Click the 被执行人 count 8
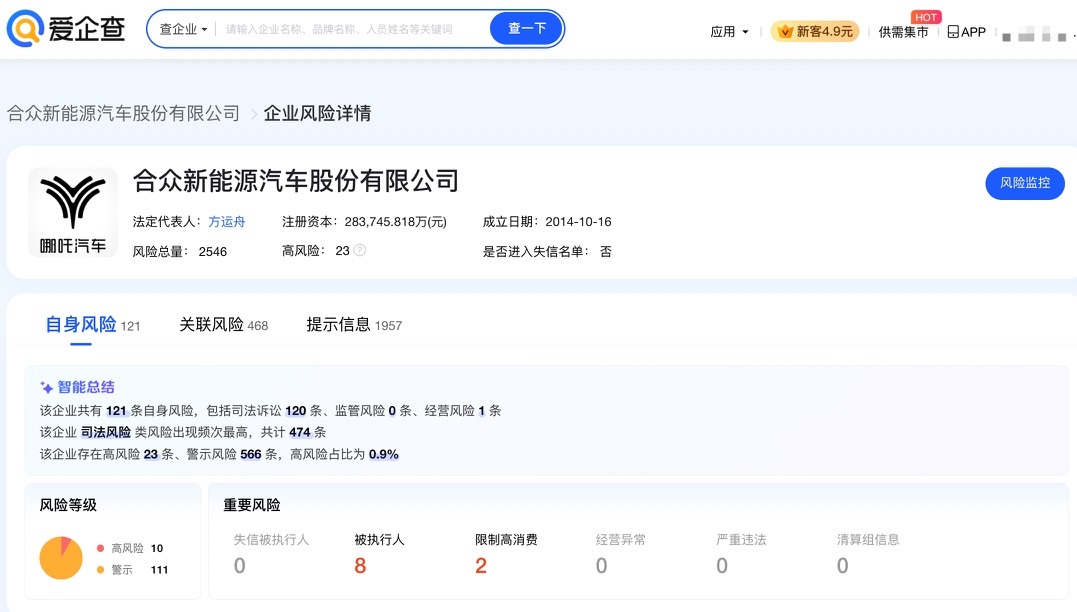1077x612 pixels. coord(361,566)
